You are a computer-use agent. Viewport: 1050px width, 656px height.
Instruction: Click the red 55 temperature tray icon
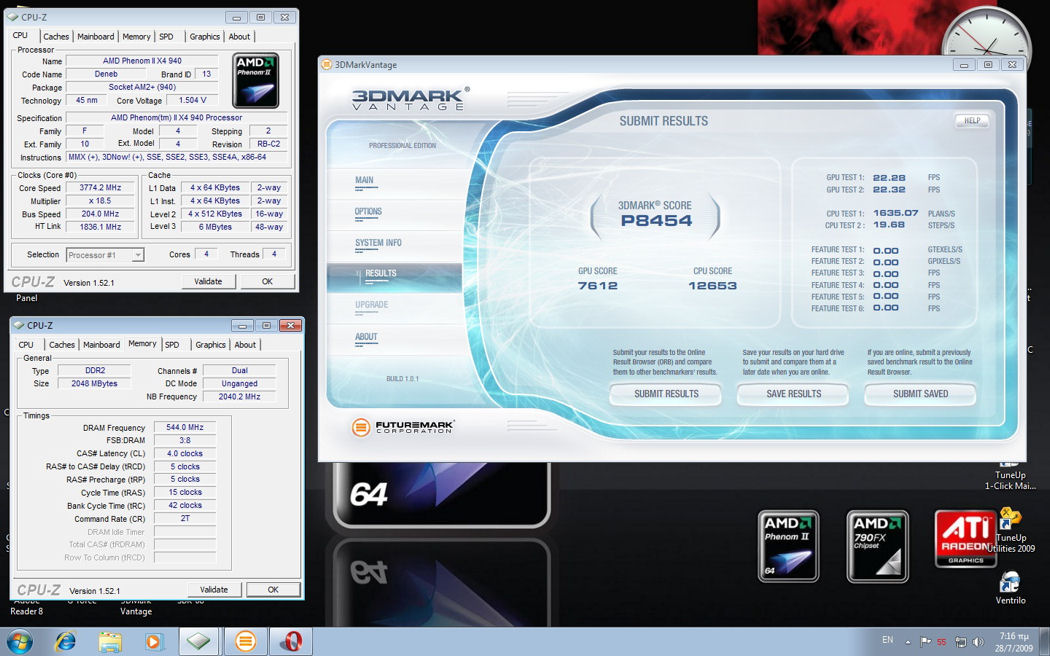942,641
